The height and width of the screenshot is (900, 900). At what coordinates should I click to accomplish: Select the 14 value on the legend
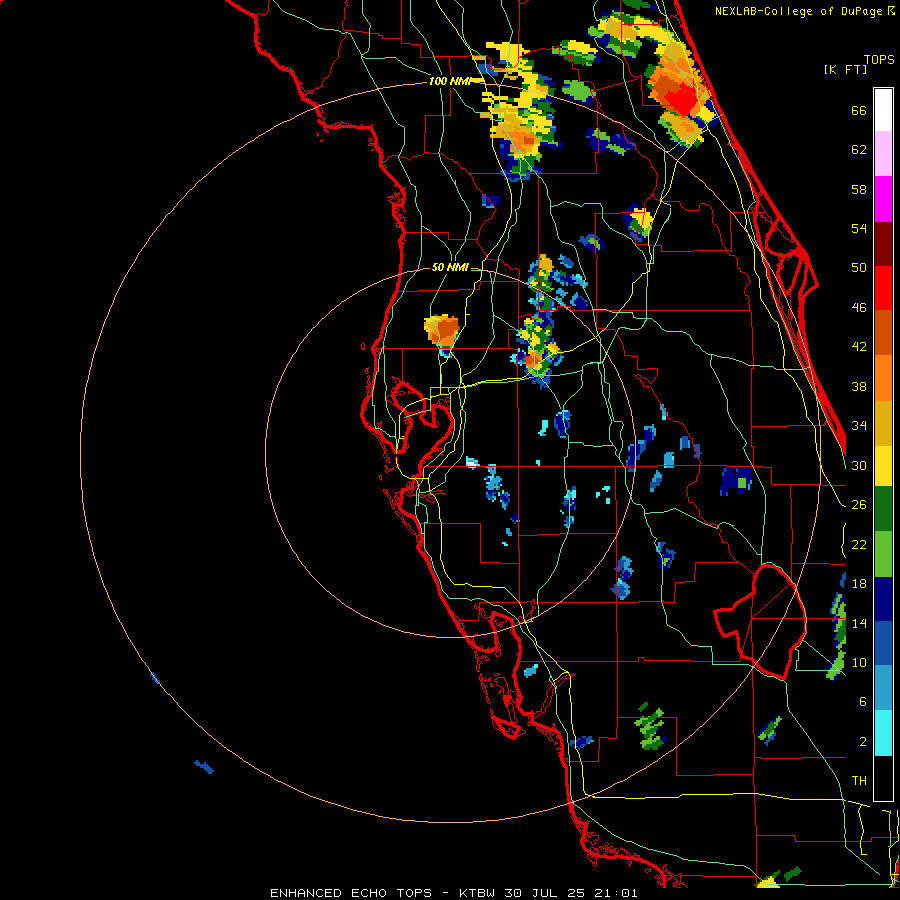tap(859, 624)
